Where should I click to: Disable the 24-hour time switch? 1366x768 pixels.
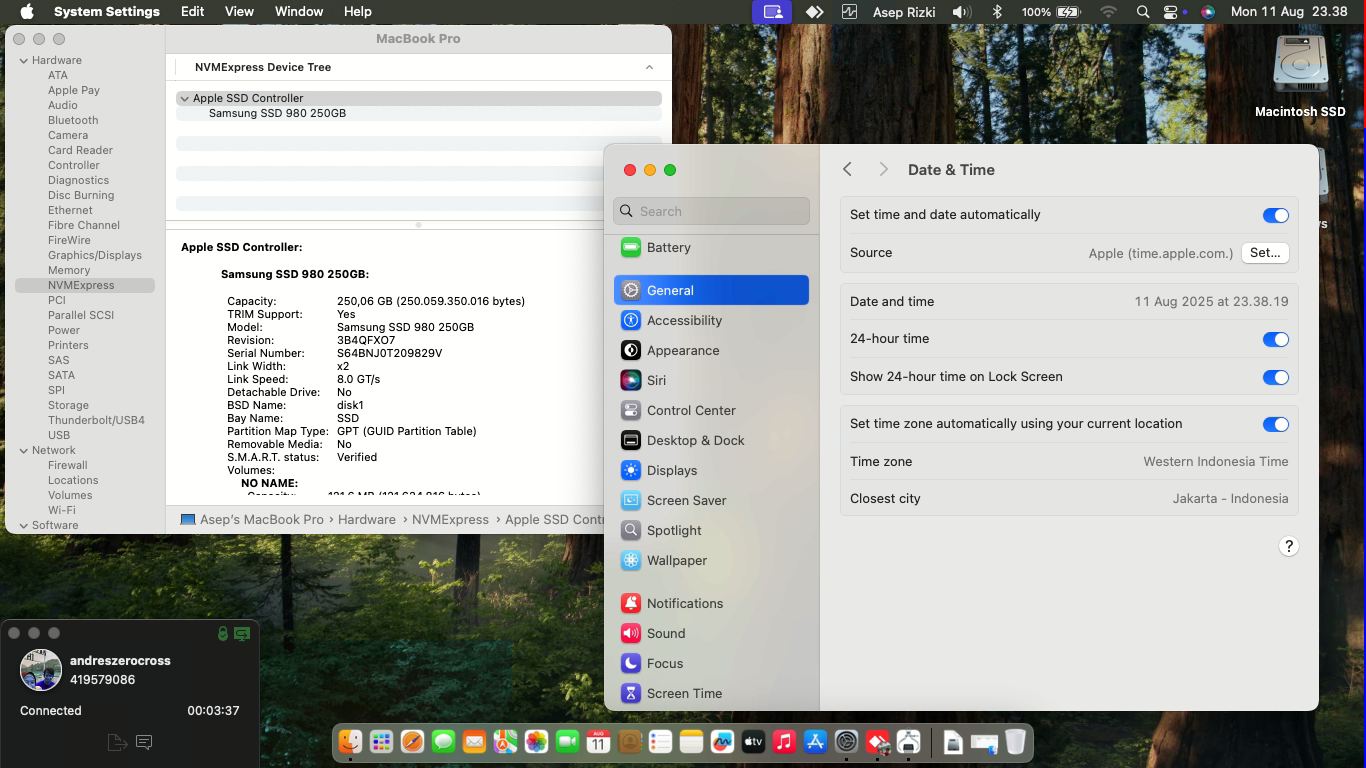pos(1275,340)
